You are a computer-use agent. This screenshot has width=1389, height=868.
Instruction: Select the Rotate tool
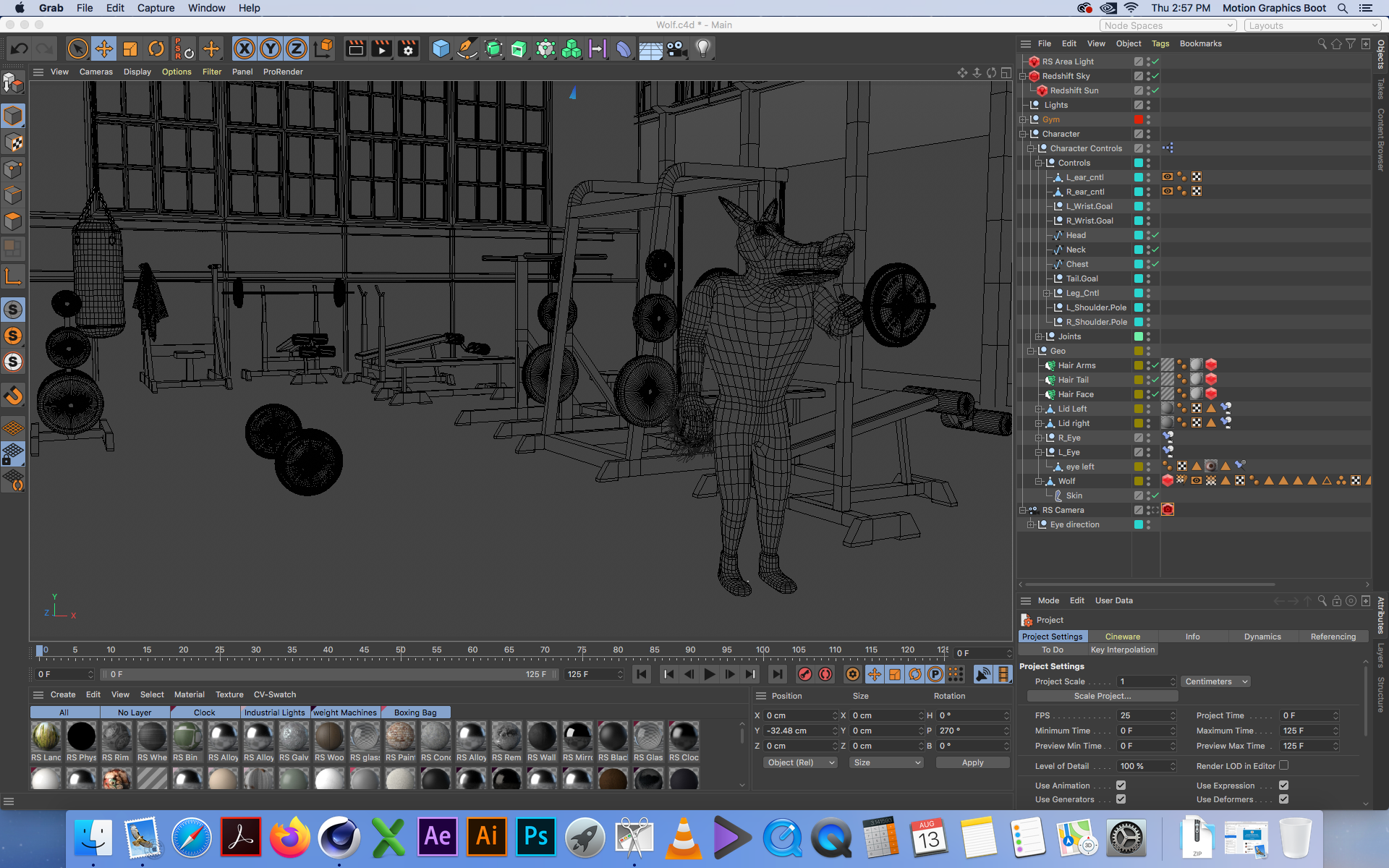click(x=156, y=49)
